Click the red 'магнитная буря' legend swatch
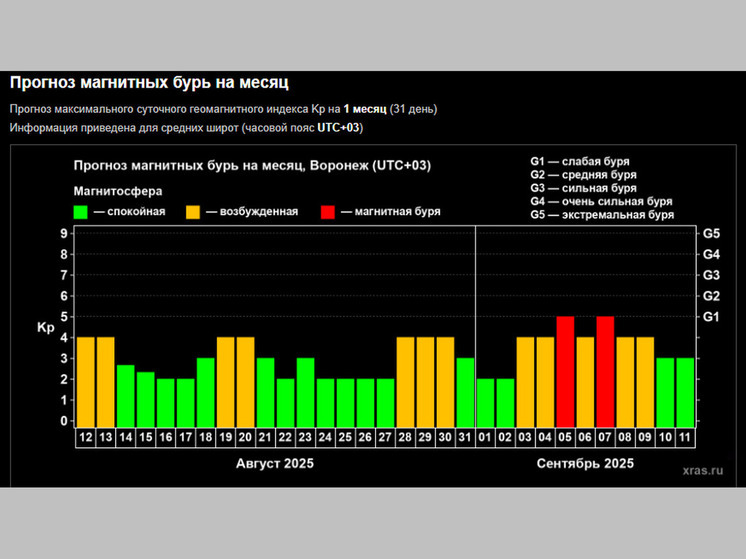 coord(329,212)
